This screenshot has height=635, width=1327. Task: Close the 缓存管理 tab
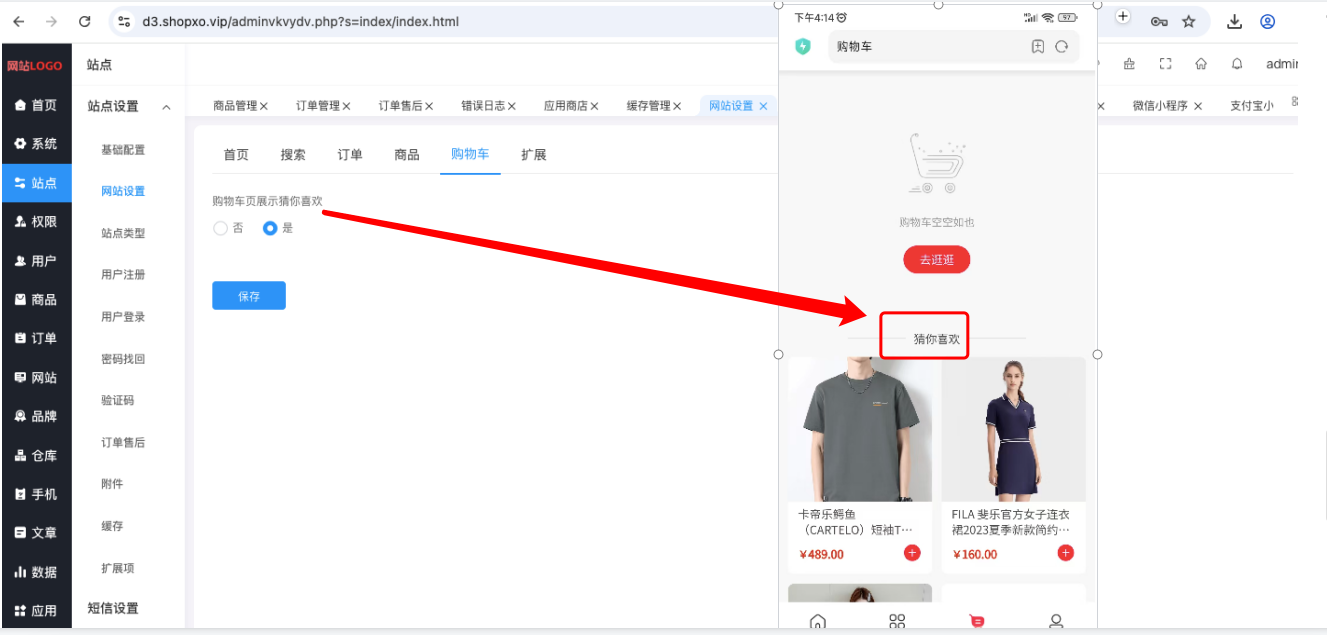[677, 106]
